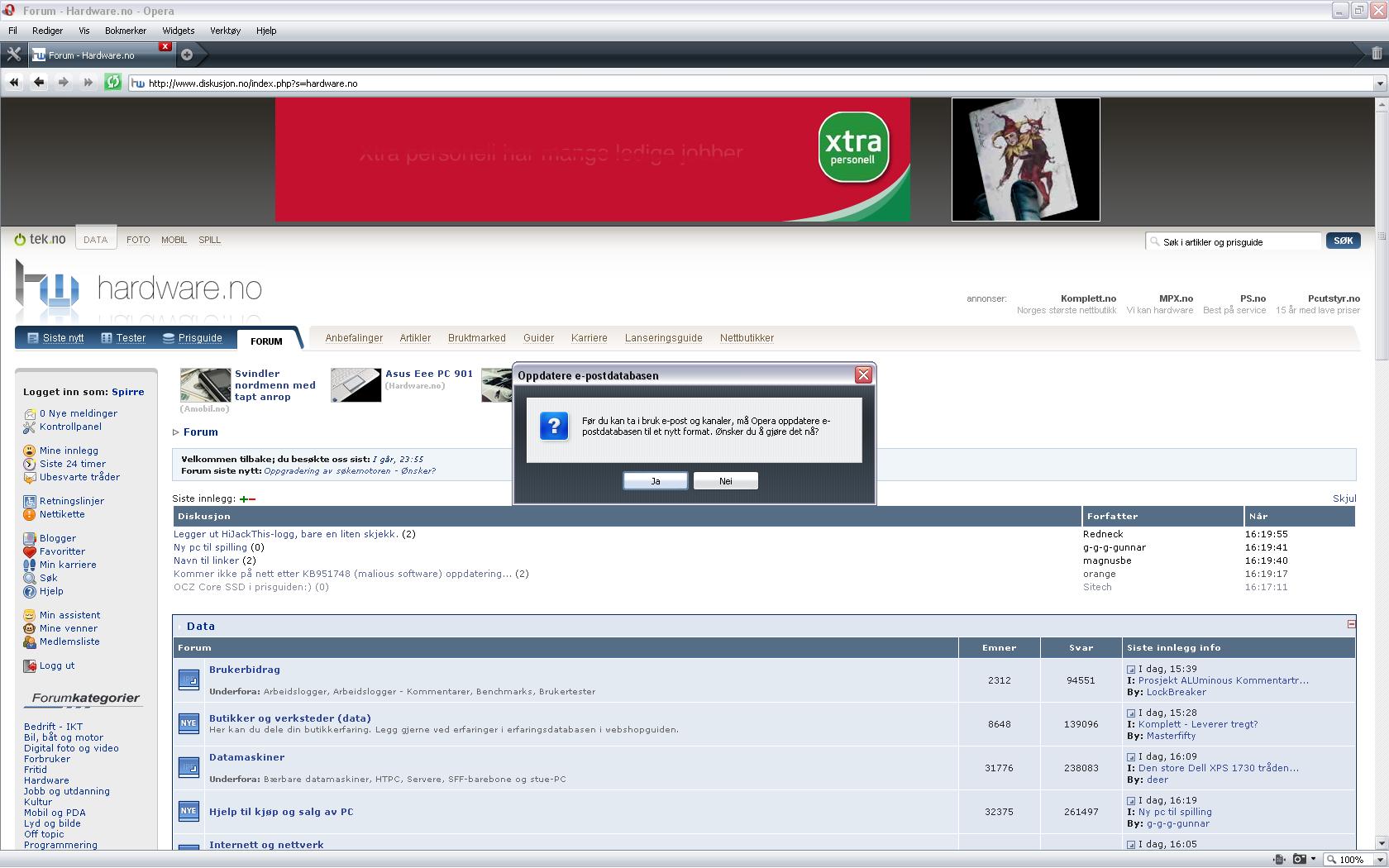The width and height of the screenshot is (1389, 868).
Task: Switch to the Tester tab
Action: [123, 337]
